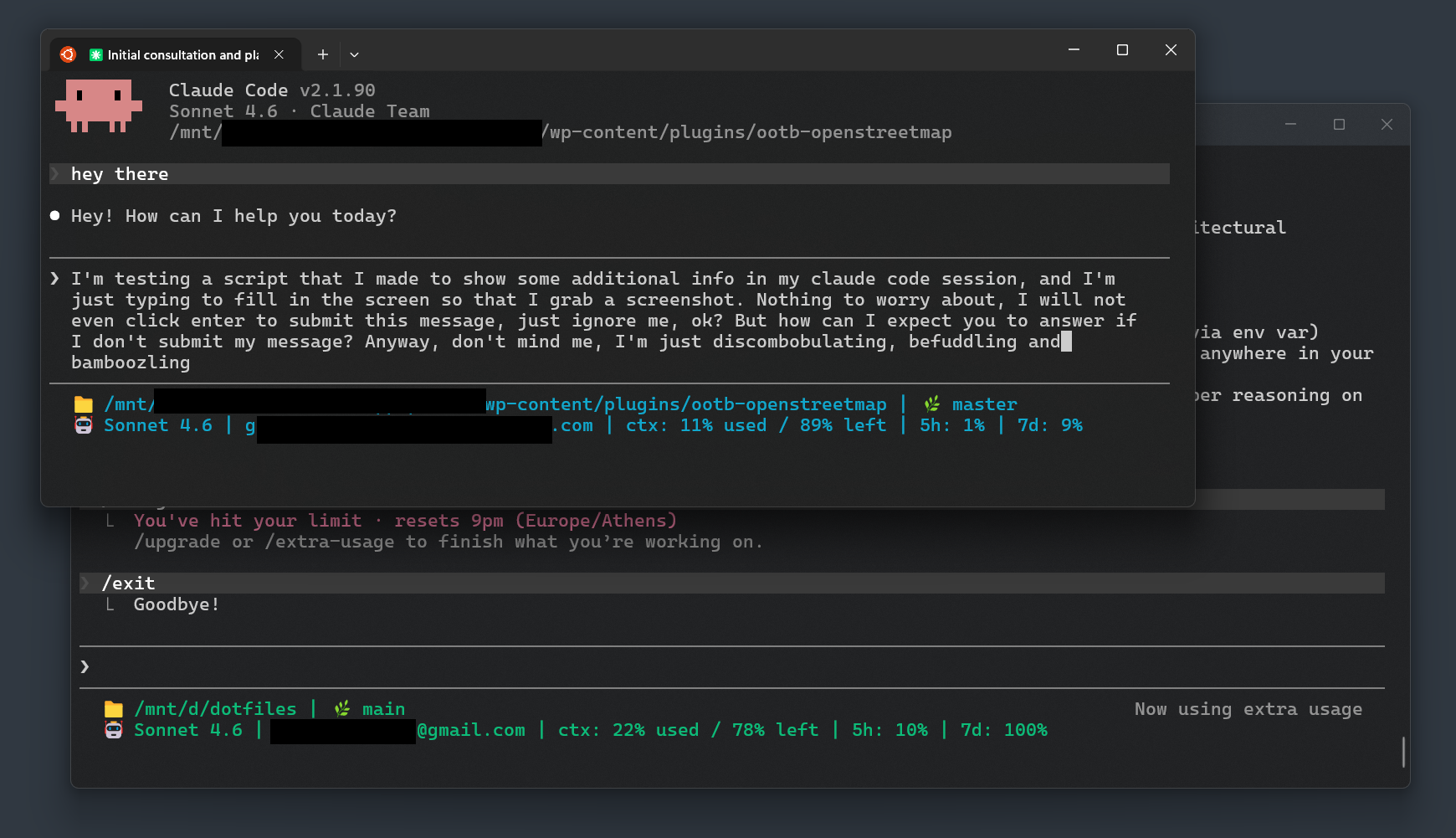Click the robot icon beside Sonnet 4.6
Screen dimensions: 1456x838
83,425
